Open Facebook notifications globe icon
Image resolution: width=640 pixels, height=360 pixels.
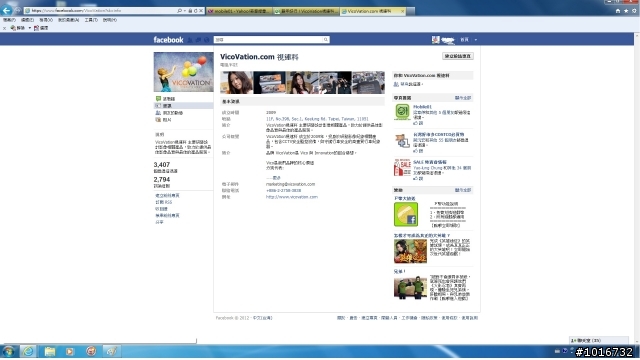(207, 40)
